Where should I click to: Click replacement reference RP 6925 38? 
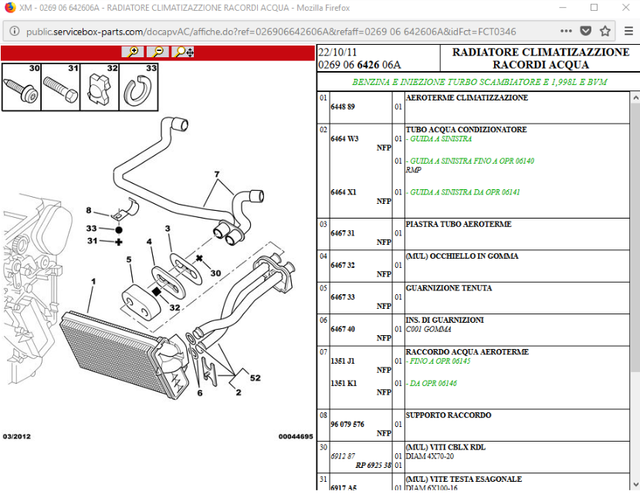point(373,465)
